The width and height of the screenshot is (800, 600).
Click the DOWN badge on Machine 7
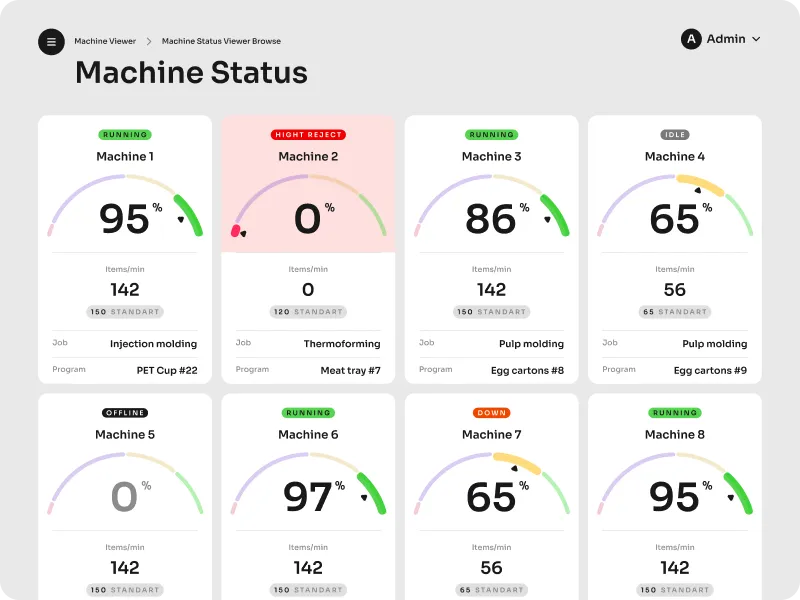[x=491, y=413]
